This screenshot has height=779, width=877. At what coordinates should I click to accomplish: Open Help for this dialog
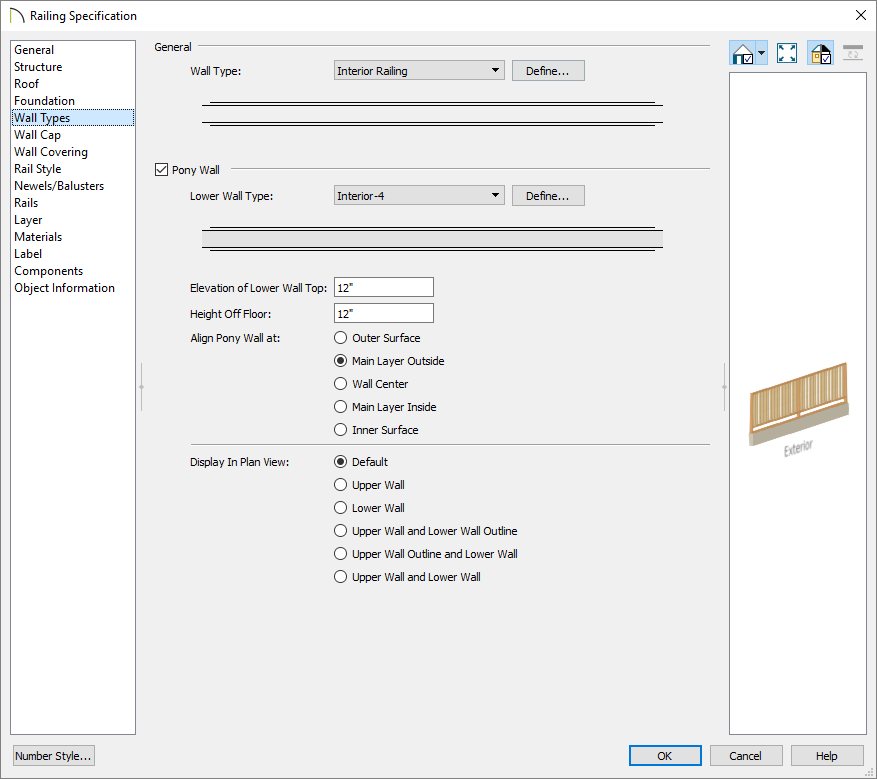pyautogui.click(x=827, y=756)
